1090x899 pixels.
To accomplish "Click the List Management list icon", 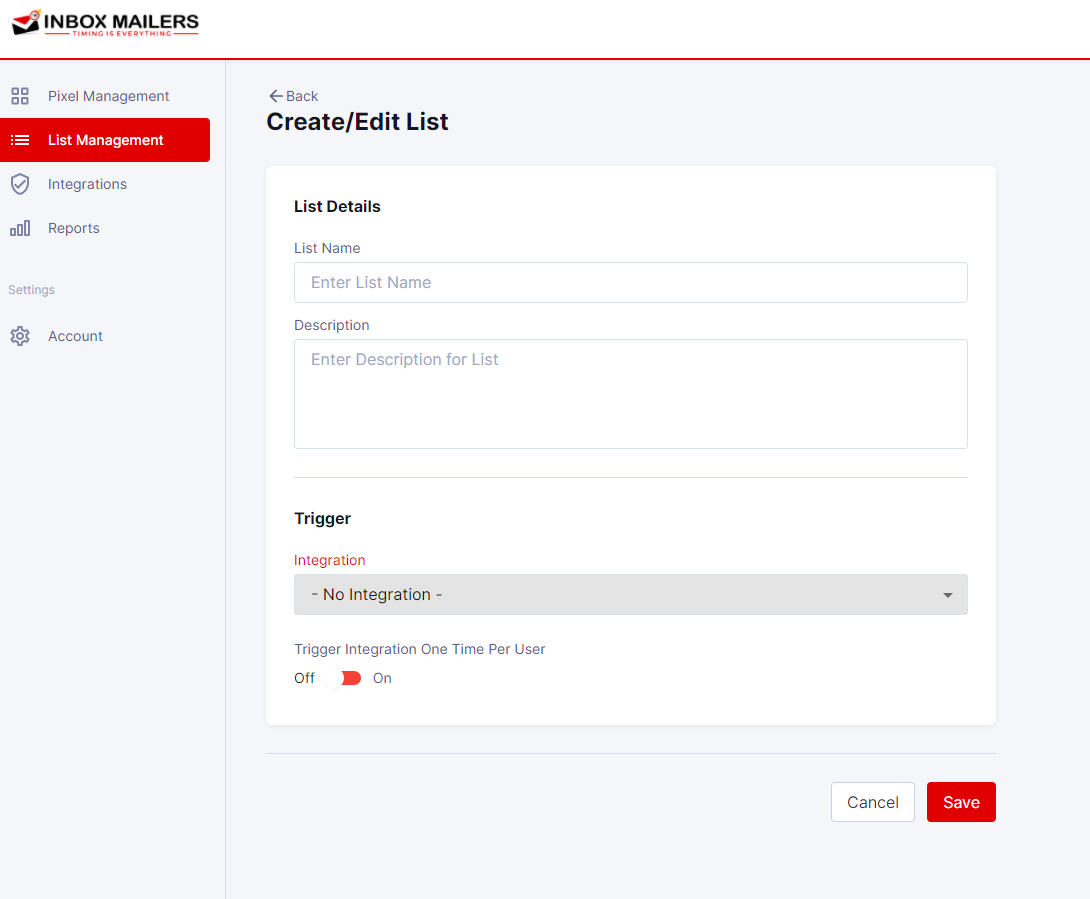I will (20, 140).
